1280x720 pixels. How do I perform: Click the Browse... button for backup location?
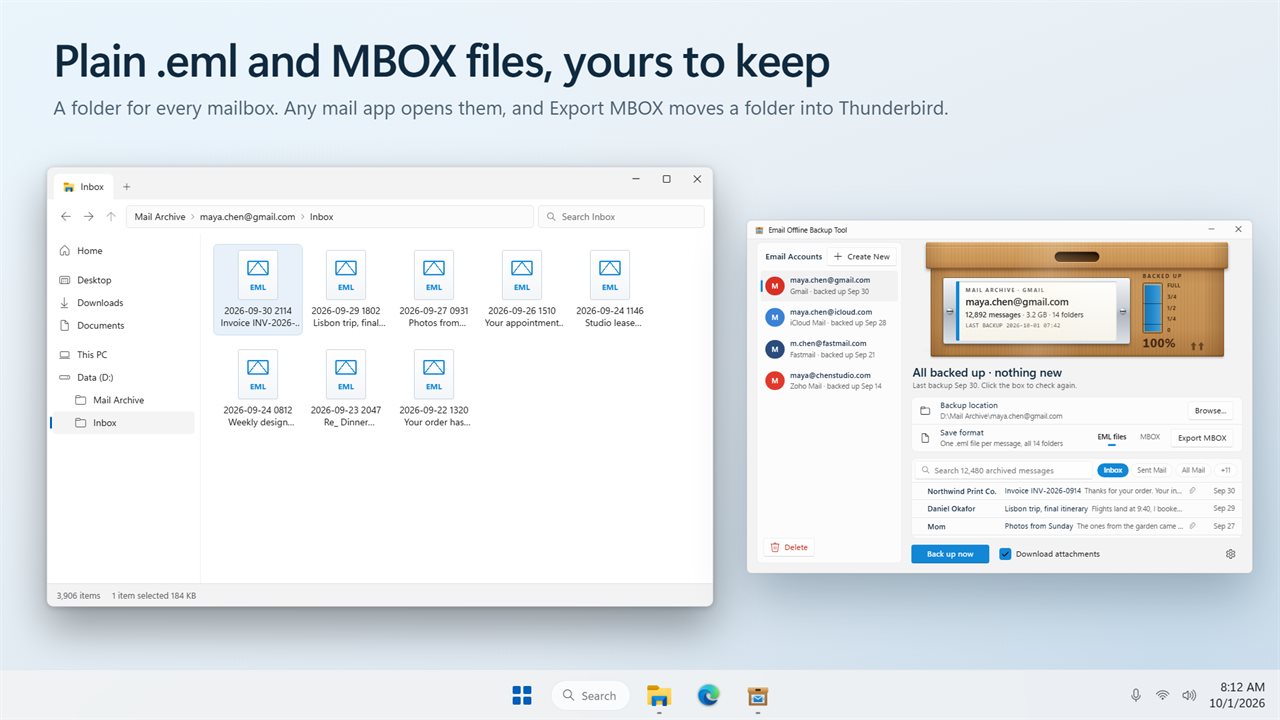point(1210,411)
